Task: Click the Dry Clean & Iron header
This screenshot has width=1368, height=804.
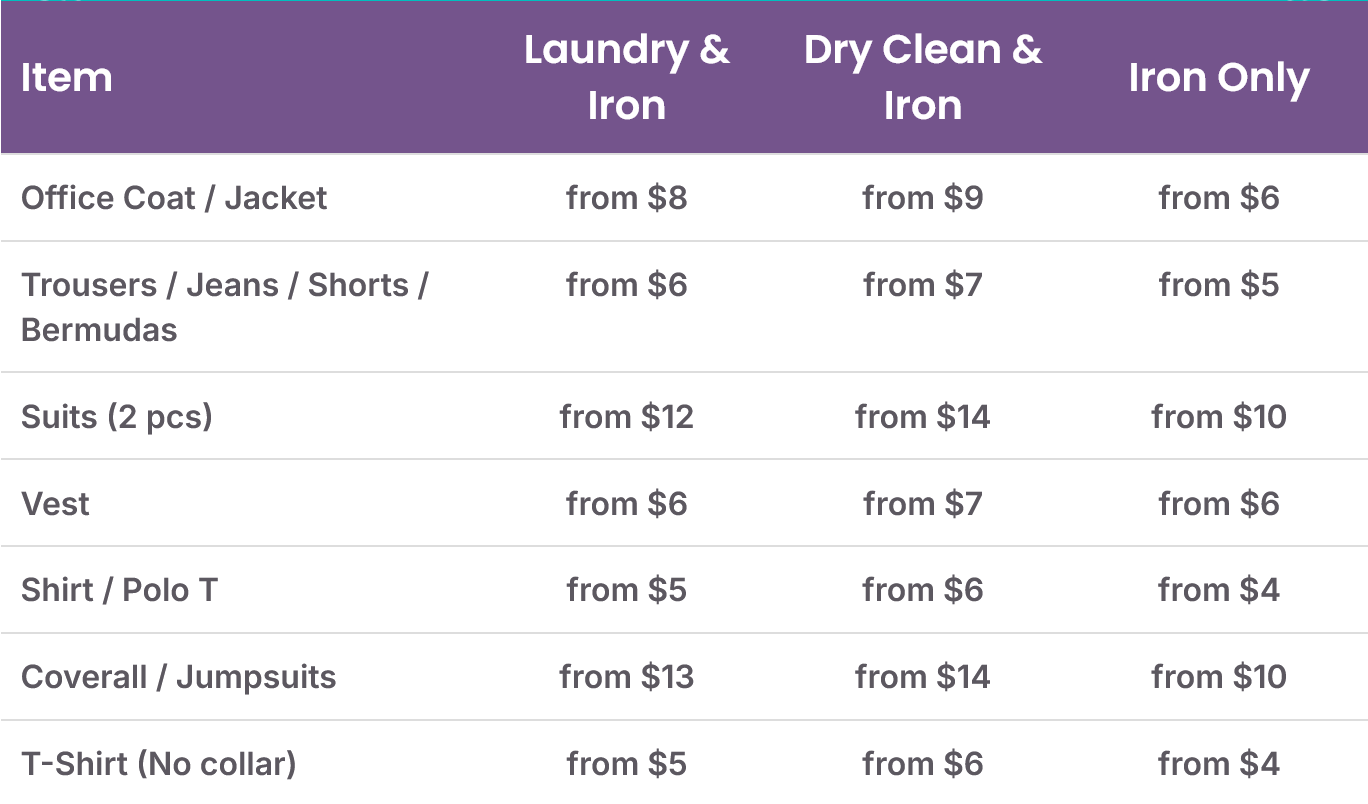Action: 922,77
